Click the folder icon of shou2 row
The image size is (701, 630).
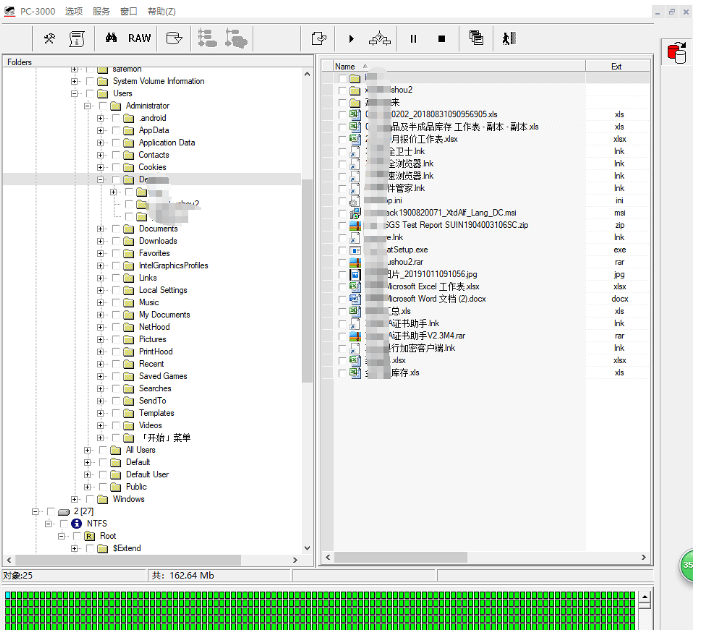tap(355, 90)
